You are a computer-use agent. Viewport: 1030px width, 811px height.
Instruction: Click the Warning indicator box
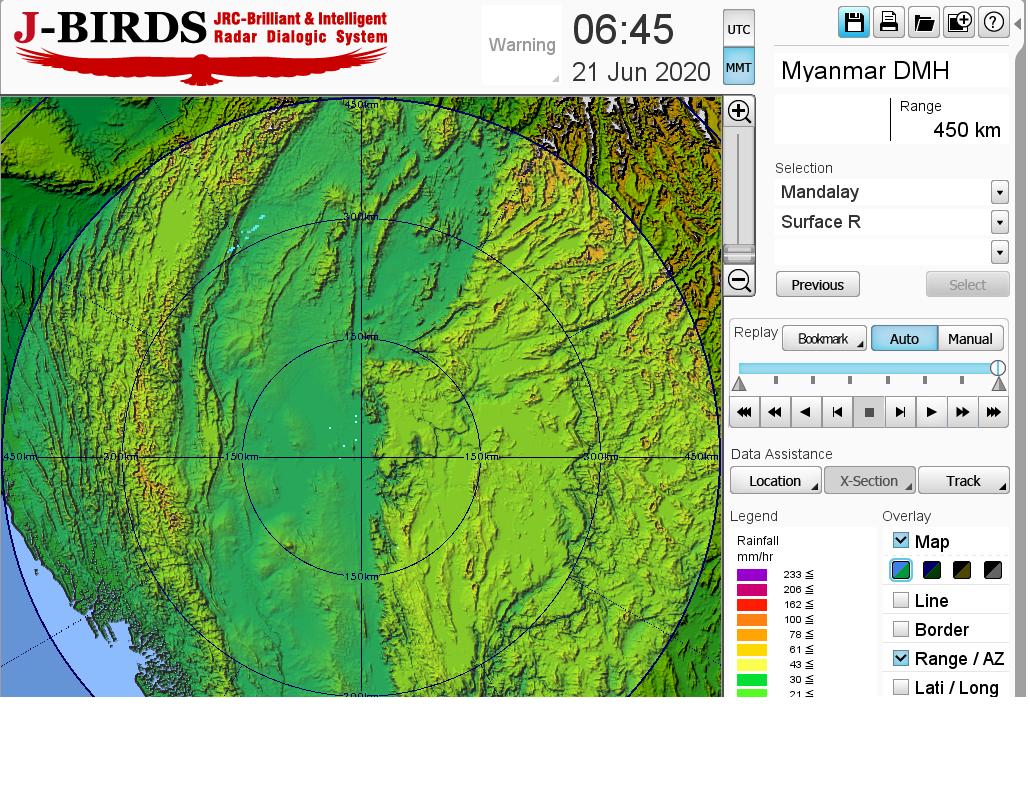522,45
